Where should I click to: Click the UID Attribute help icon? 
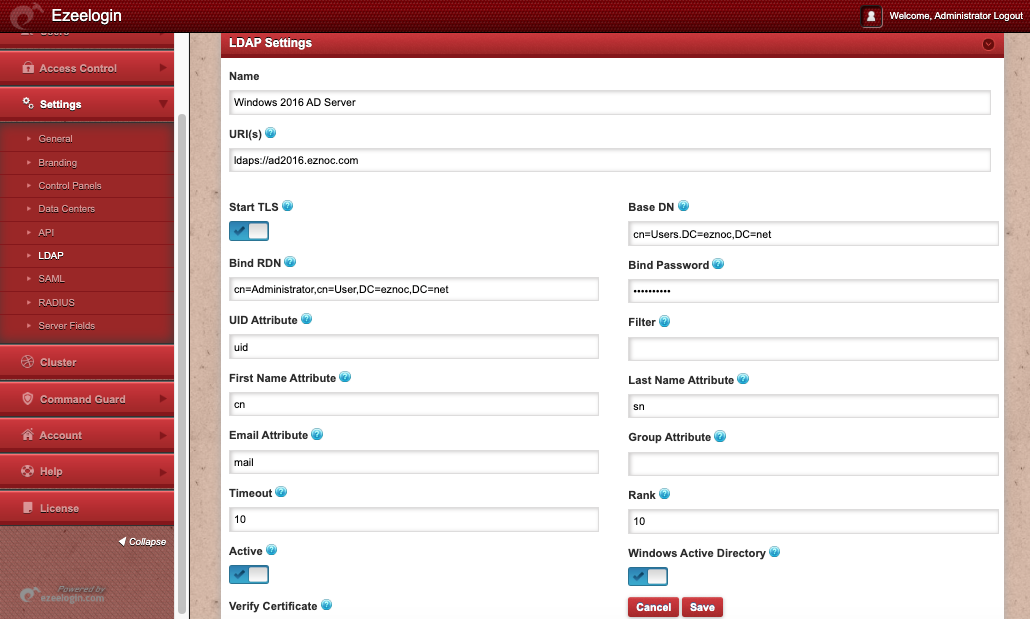306,319
